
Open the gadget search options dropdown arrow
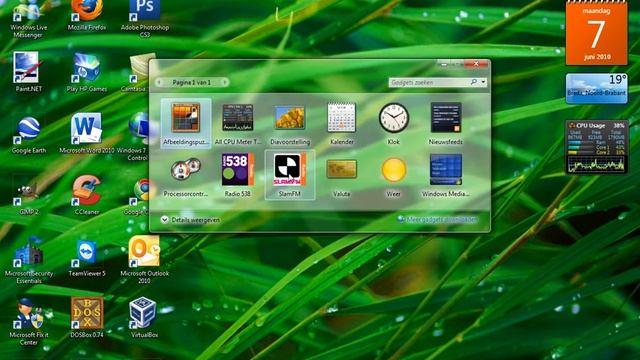[483, 82]
